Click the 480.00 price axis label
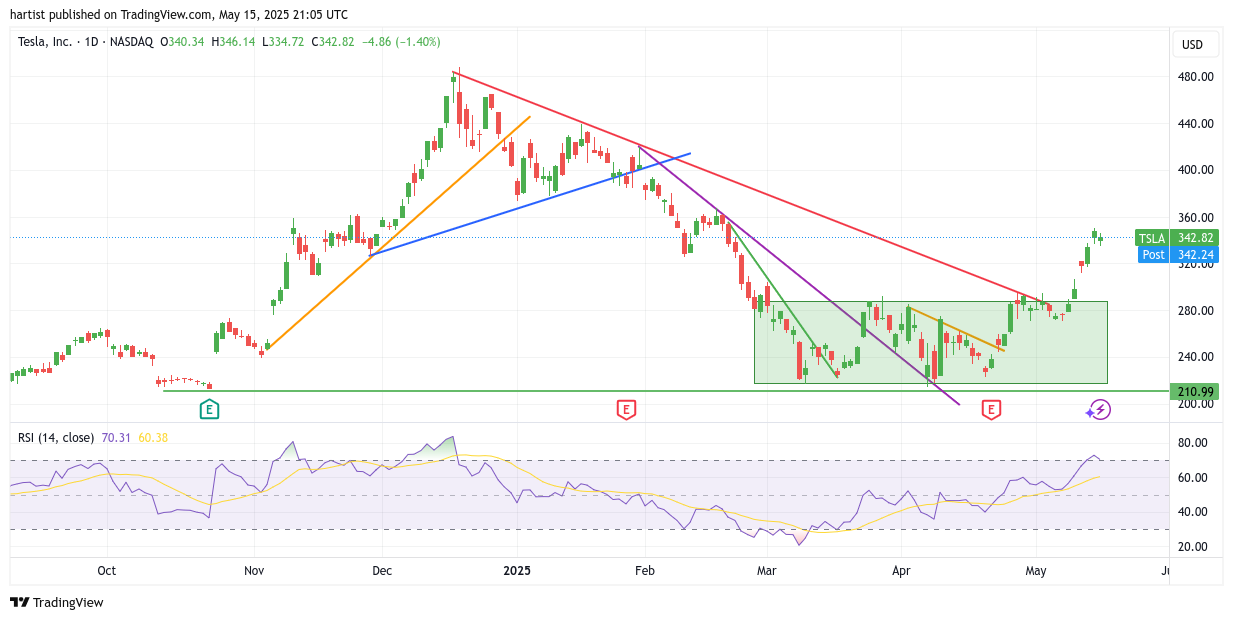 coord(1195,77)
